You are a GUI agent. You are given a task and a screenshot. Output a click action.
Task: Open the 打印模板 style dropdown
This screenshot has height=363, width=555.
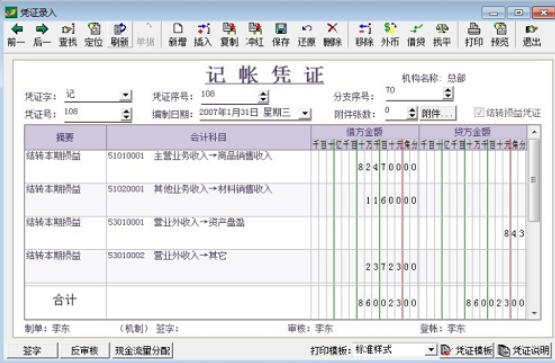[431, 350]
